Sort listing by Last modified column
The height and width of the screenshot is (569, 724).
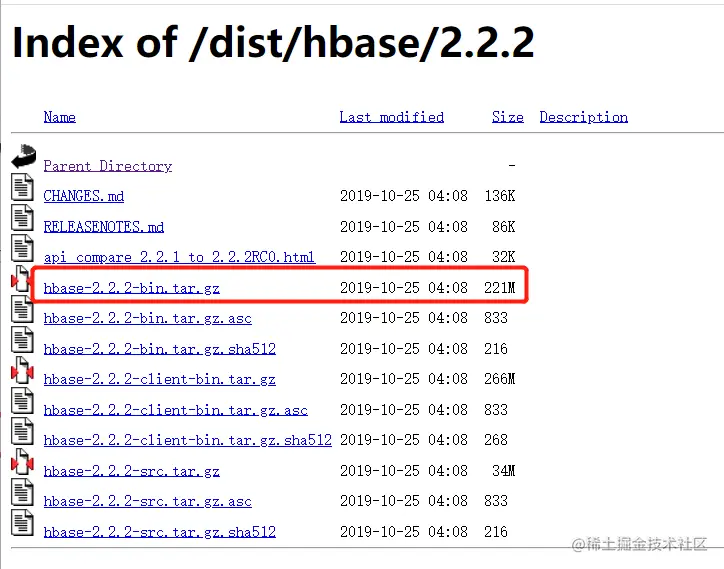tap(392, 117)
